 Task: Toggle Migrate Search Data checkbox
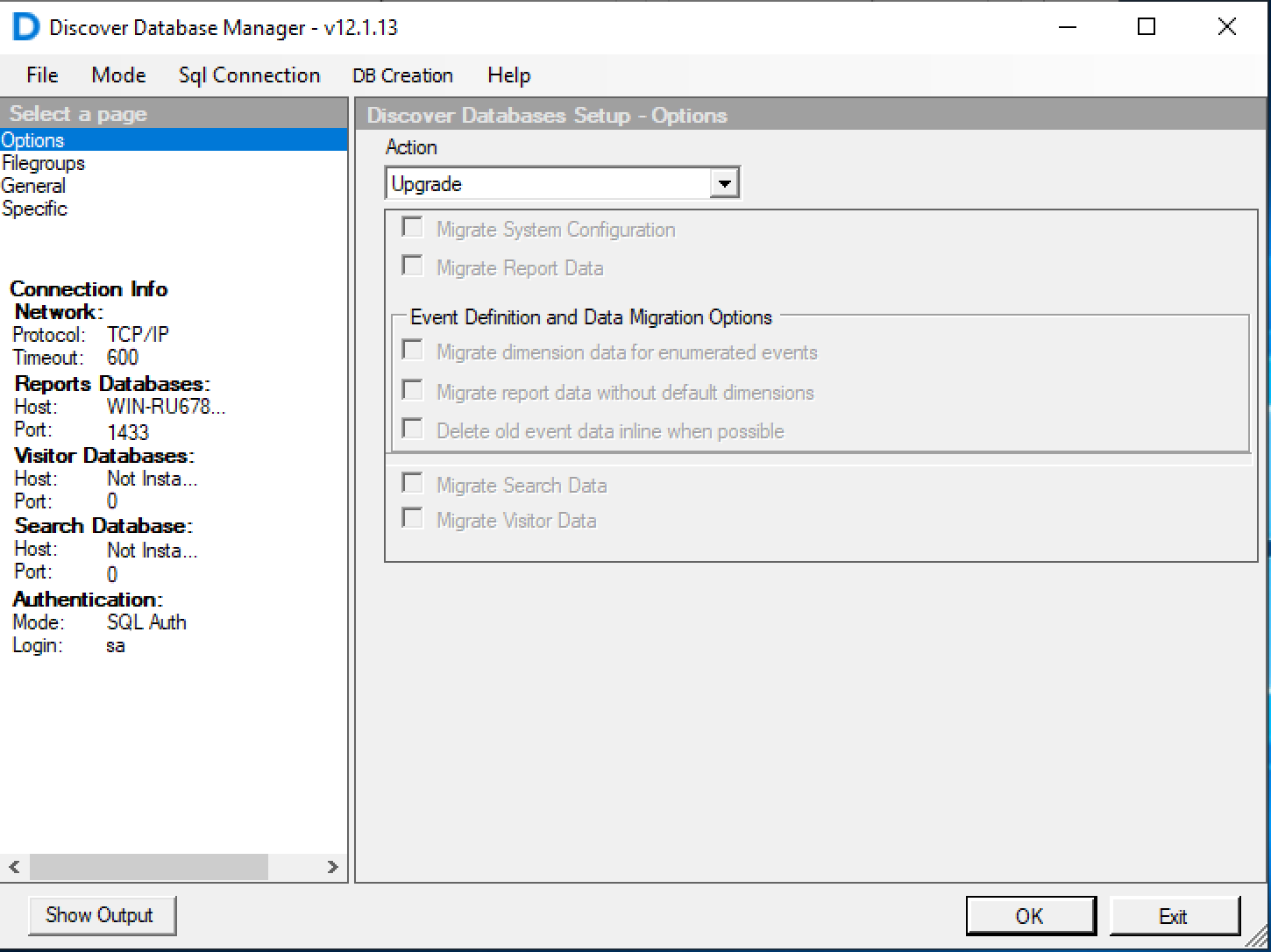click(x=412, y=484)
